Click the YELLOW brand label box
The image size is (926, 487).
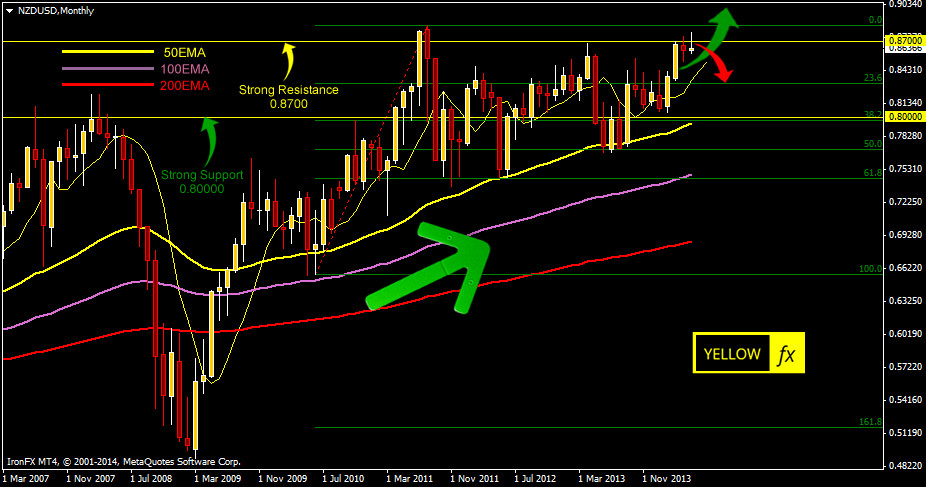(732, 354)
